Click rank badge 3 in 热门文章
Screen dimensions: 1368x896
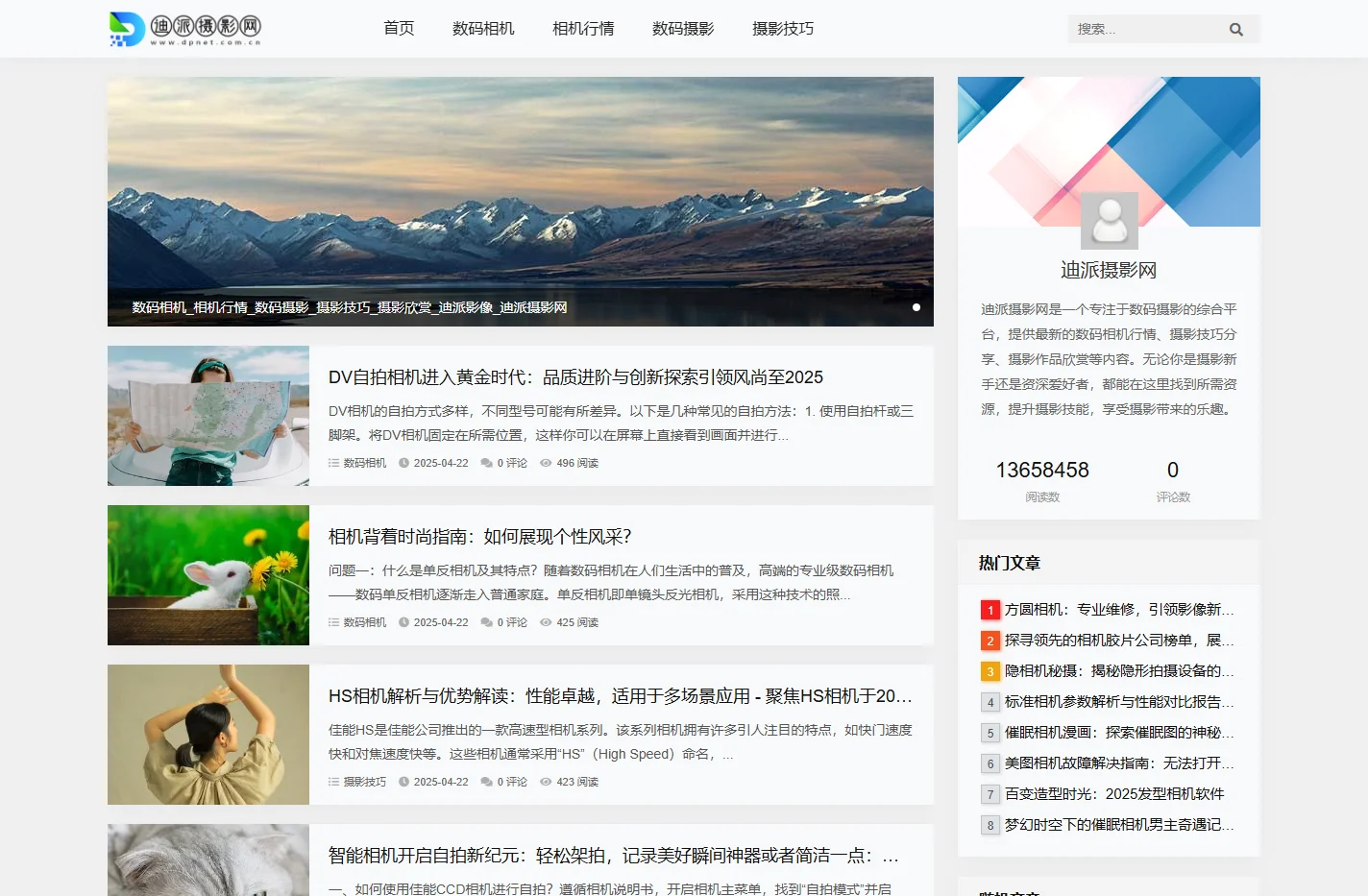point(990,671)
